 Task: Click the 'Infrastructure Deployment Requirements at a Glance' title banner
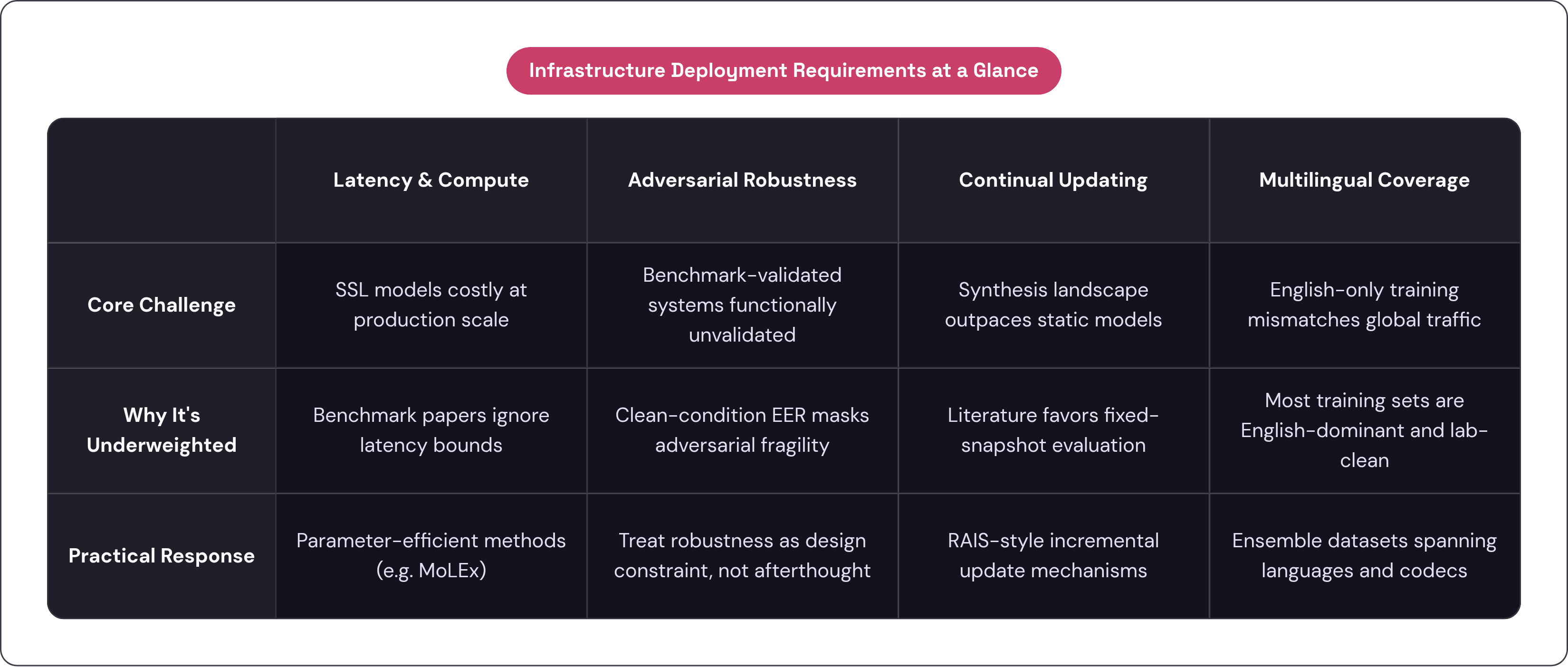coord(784,71)
